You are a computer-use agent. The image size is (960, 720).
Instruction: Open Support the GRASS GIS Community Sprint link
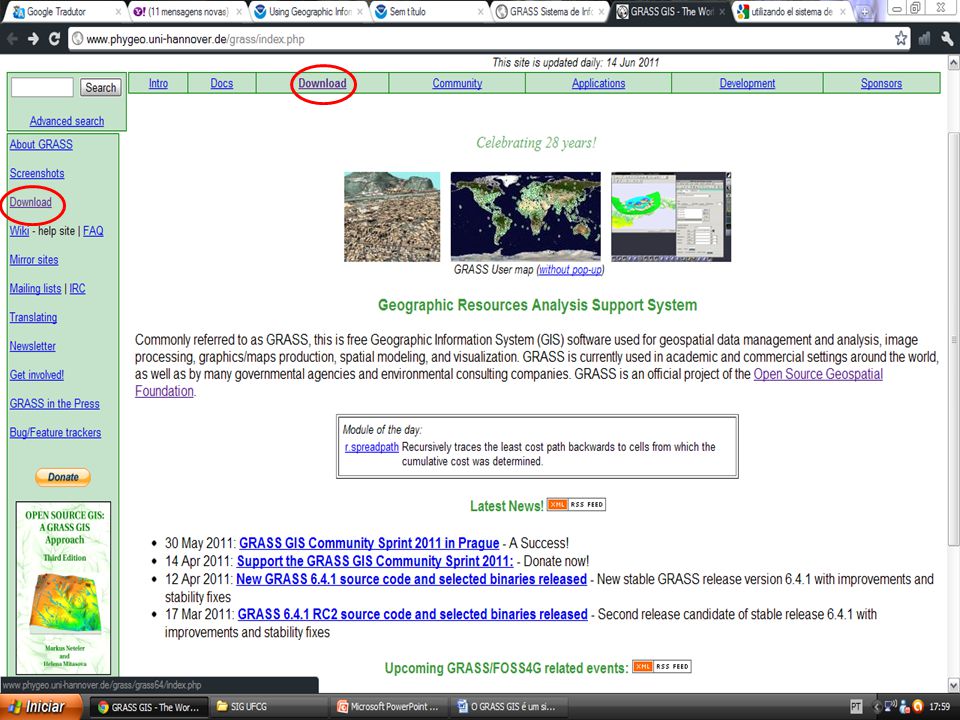(375, 561)
